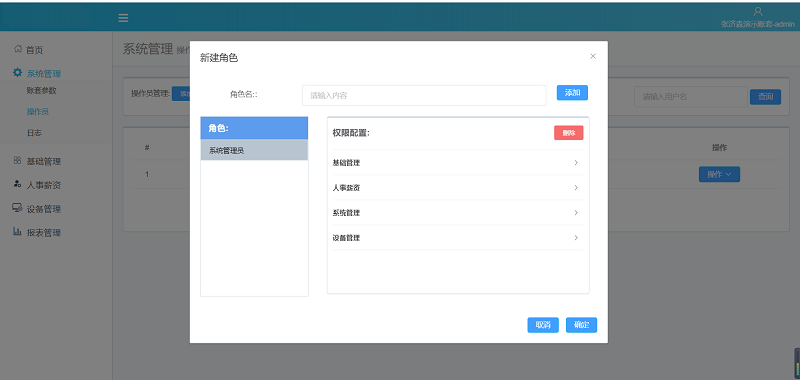Expand the 系统管理 permission chevron

click(576, 213)
